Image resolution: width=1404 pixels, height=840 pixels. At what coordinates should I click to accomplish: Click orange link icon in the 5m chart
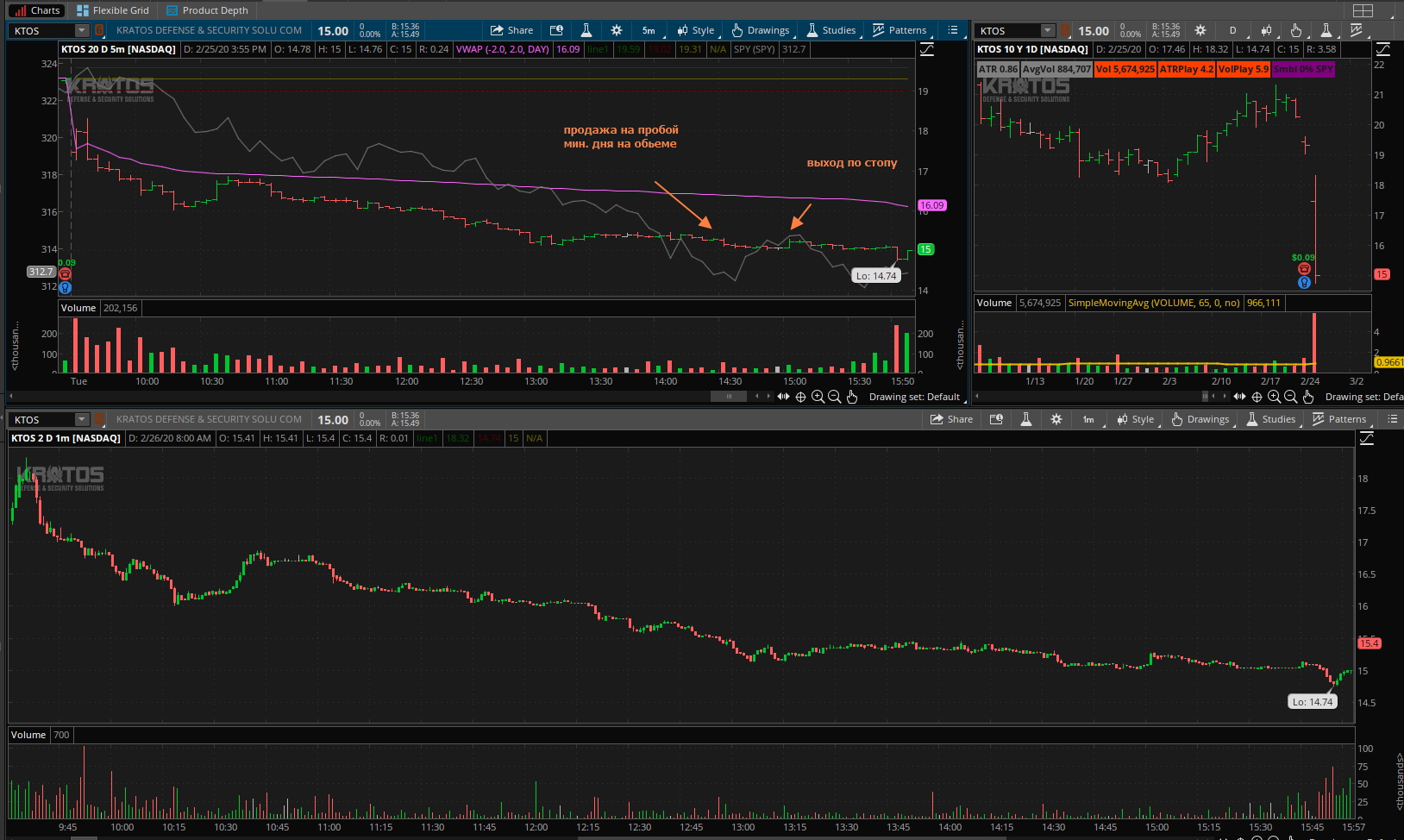99,30
